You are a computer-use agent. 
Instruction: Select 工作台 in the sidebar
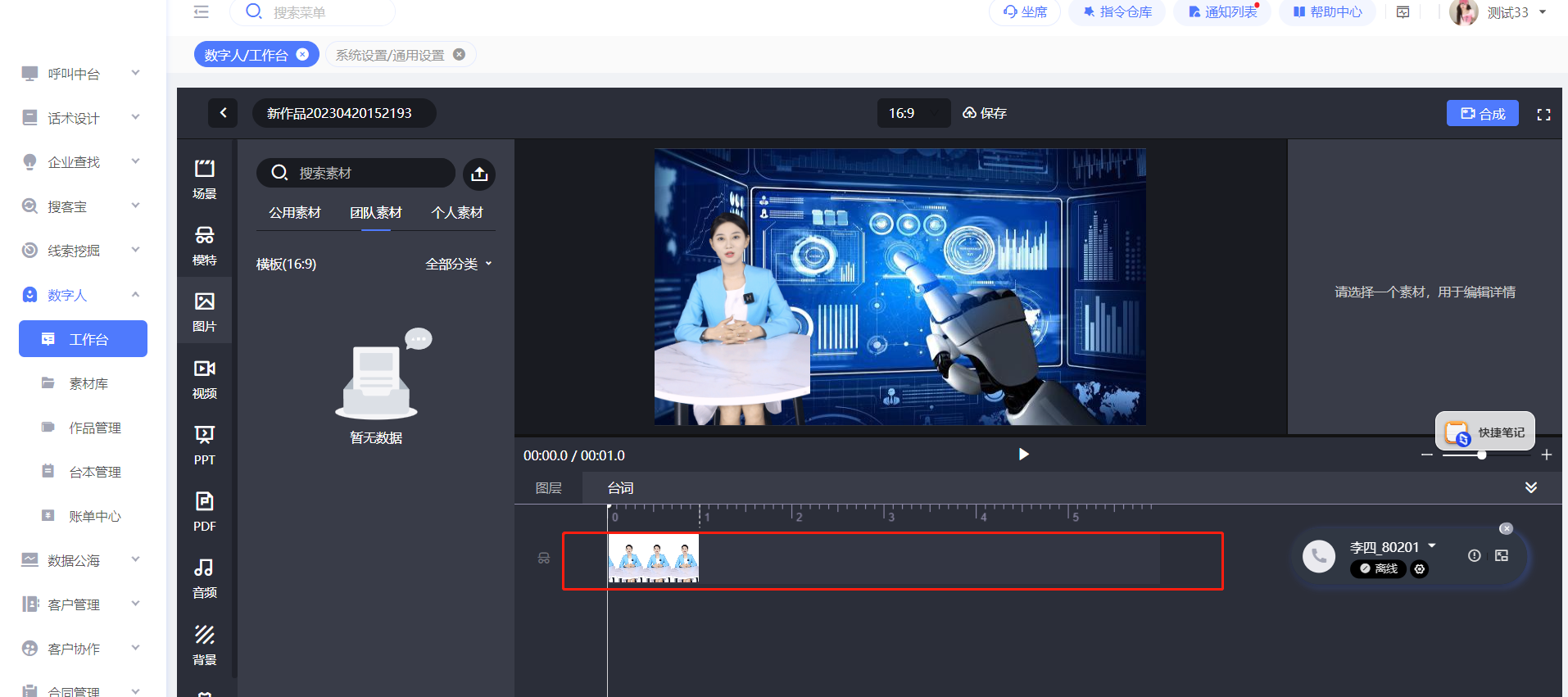click(83, 339)
